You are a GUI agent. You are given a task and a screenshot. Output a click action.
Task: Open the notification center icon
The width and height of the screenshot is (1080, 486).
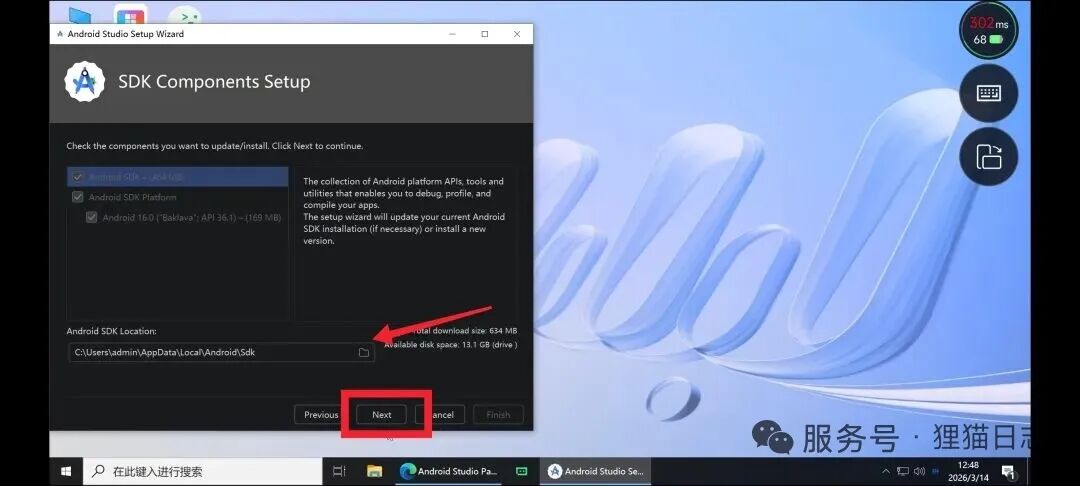[1008, 472]
